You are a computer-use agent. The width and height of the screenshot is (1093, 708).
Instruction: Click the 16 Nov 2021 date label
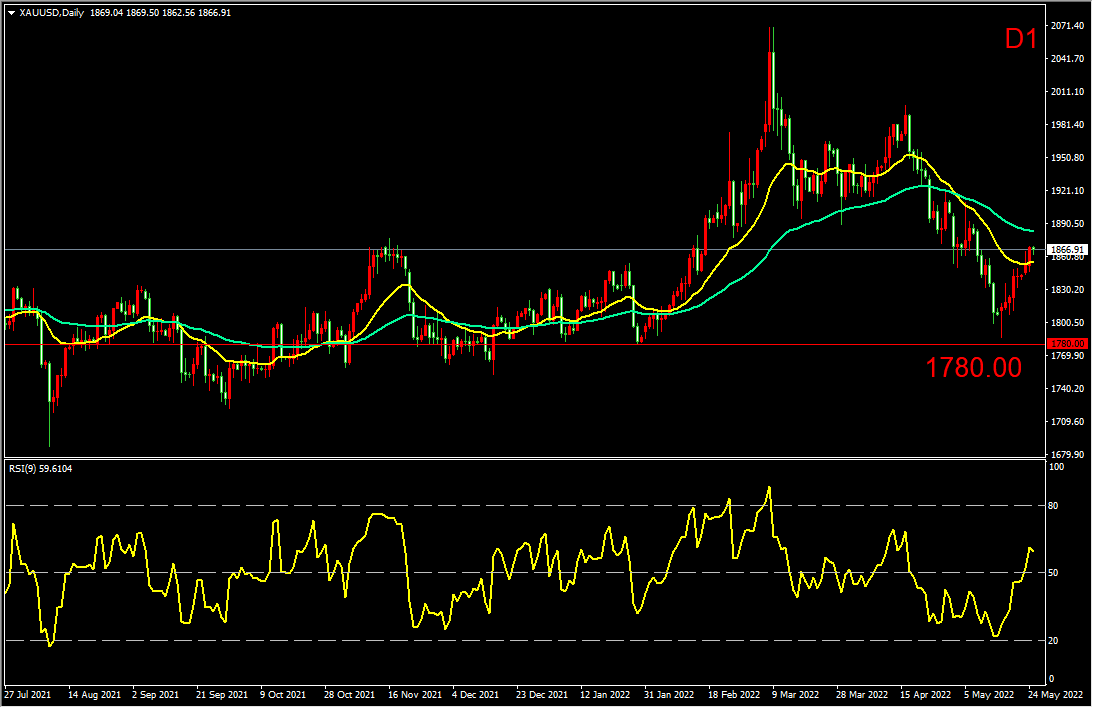[x=415, y=694]
